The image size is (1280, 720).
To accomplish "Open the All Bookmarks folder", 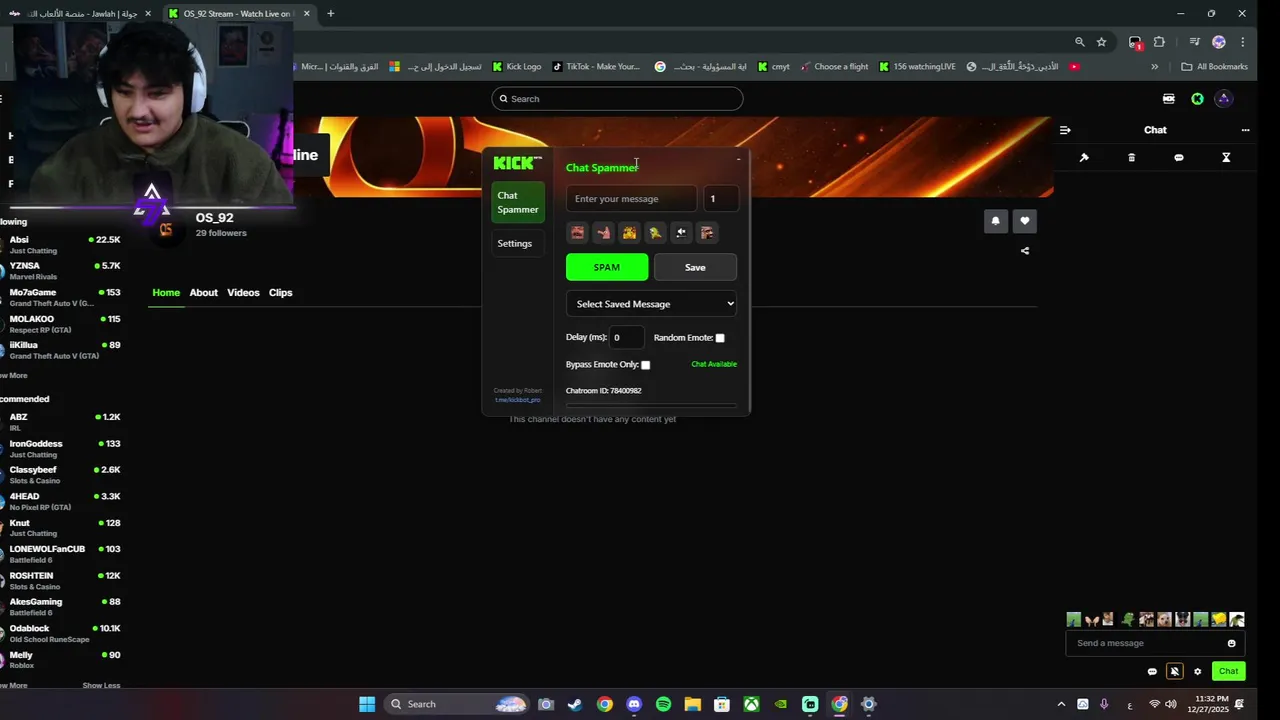I will (x=1215, y=67).
